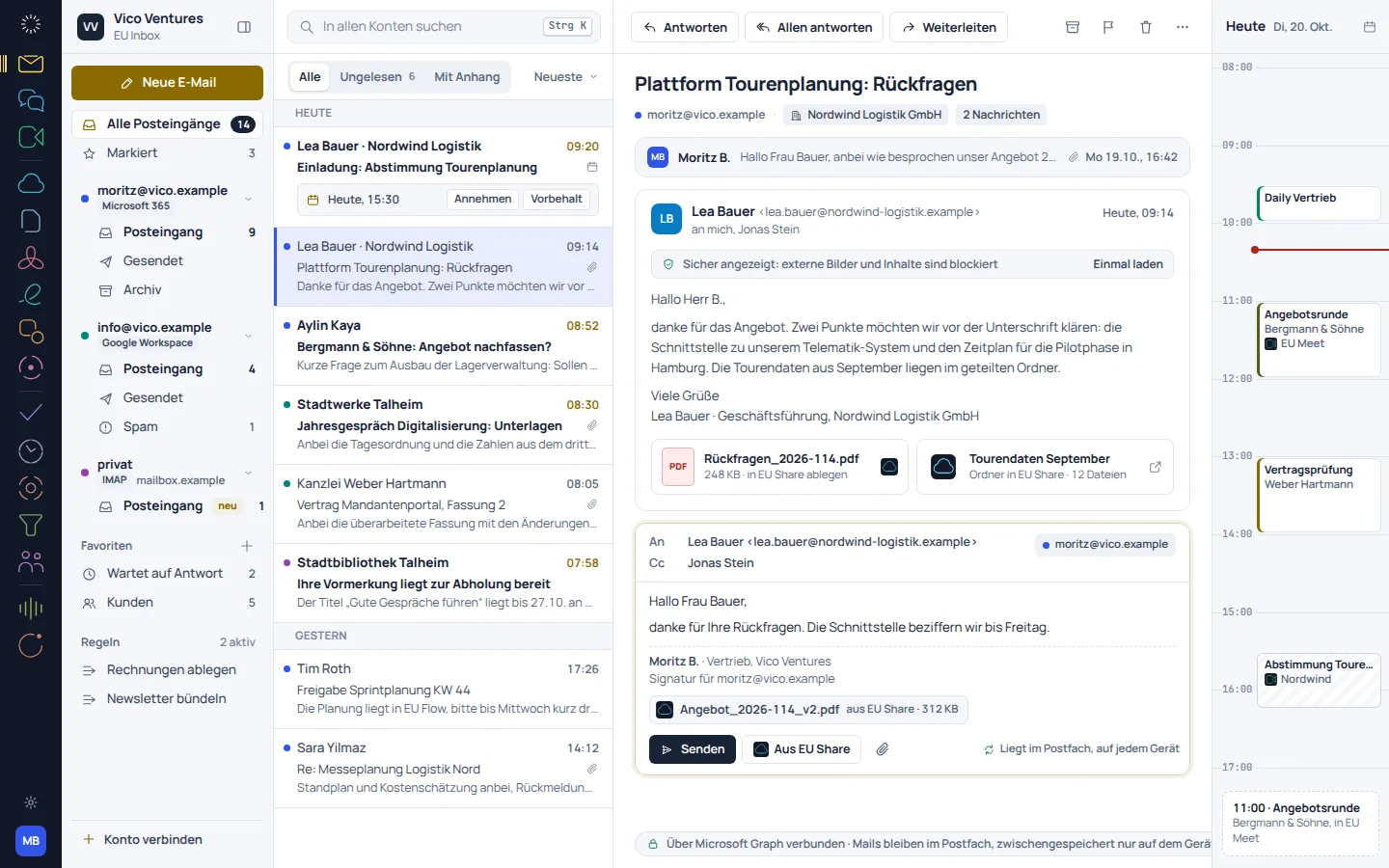The width and height of the screenshot is (1389, 868).
Task: Save Rückfragen_2026-114.pdf to EU Share
Action: 889,467
